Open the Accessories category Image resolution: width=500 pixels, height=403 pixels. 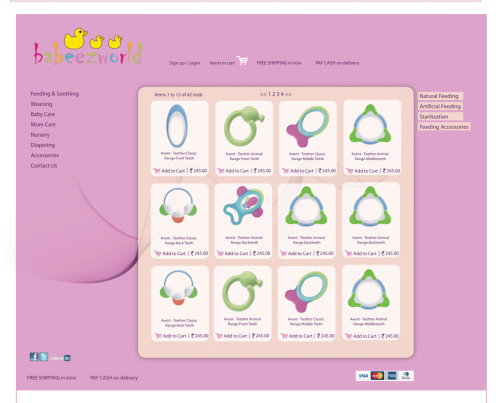tap(45, 155)
